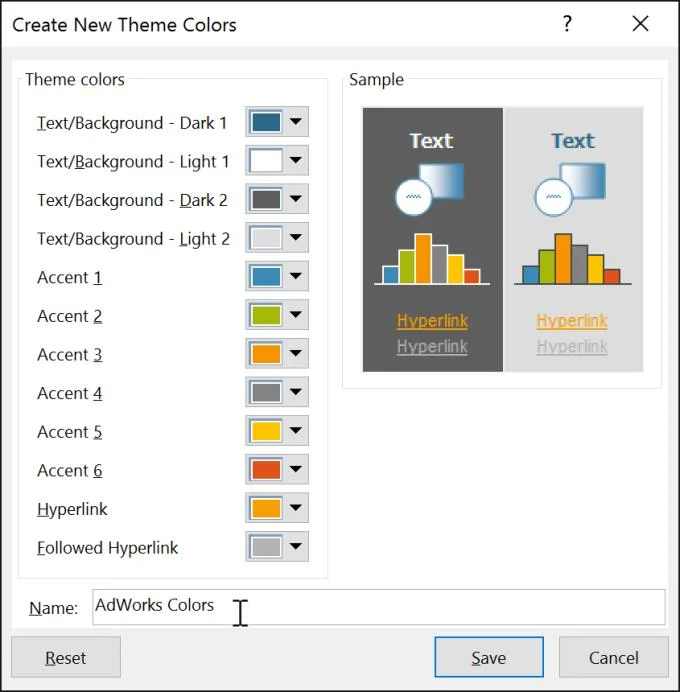Open the Text/Background Dark 2 dropdown arrow

[x=296, y=199]
